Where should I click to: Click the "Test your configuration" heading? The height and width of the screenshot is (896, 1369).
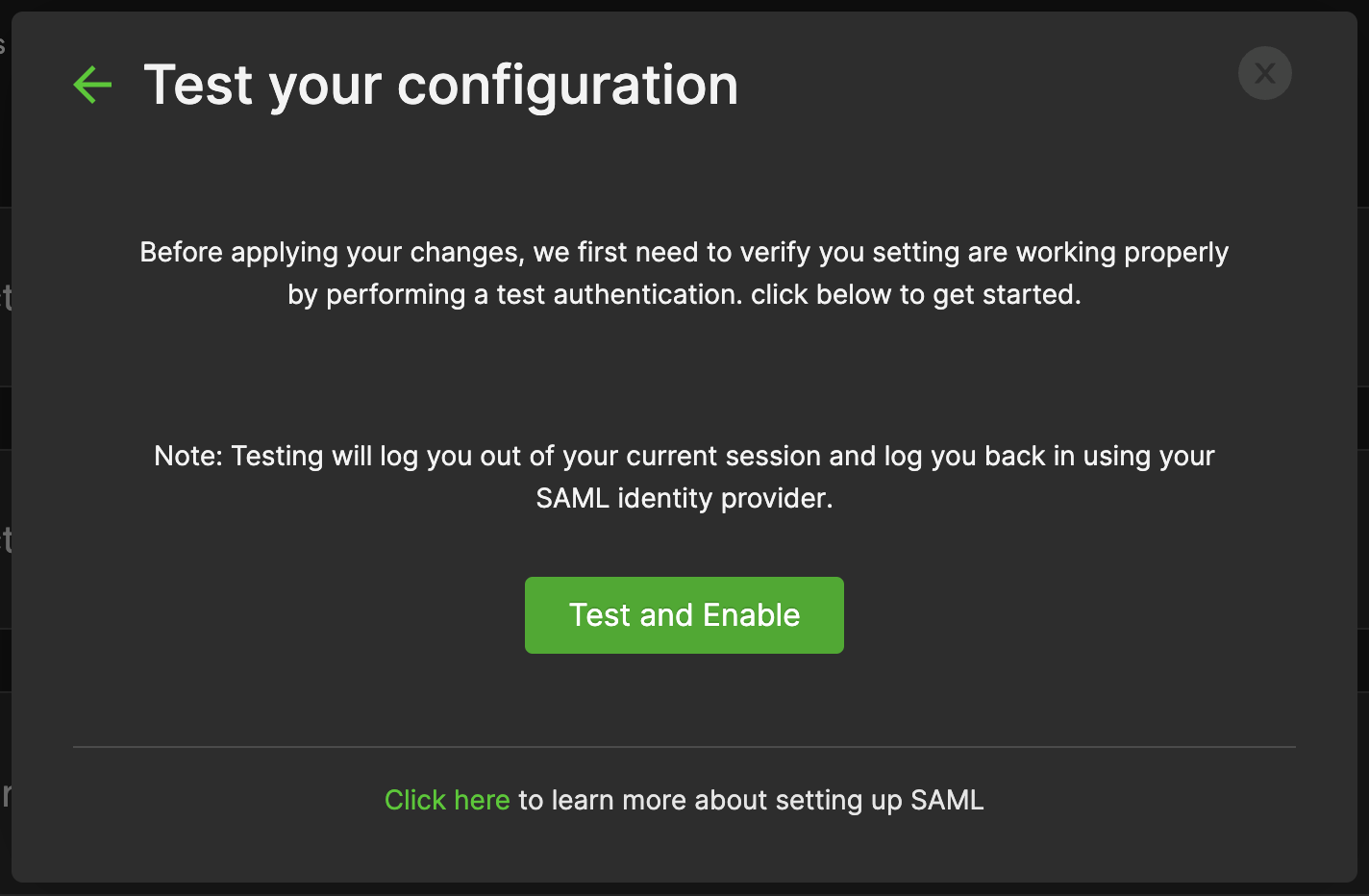[x=441, y=85]
